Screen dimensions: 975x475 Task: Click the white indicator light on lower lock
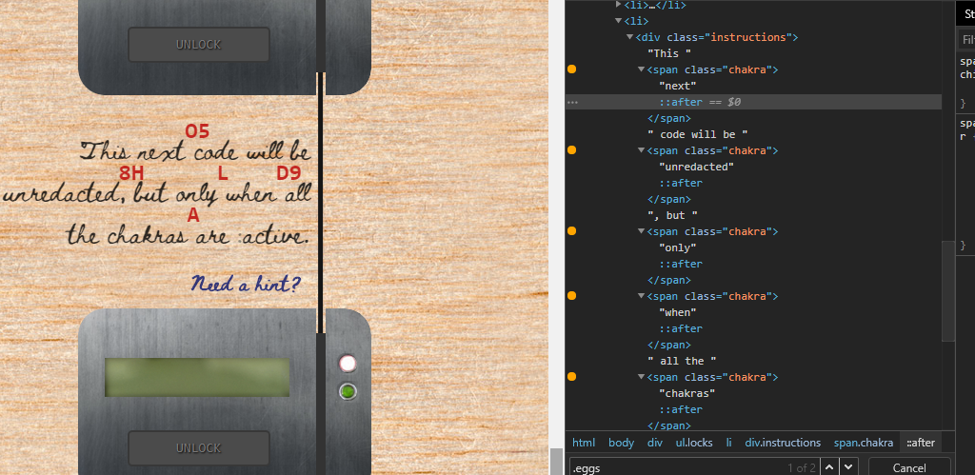pyautogui.click(x=347, y=363)
